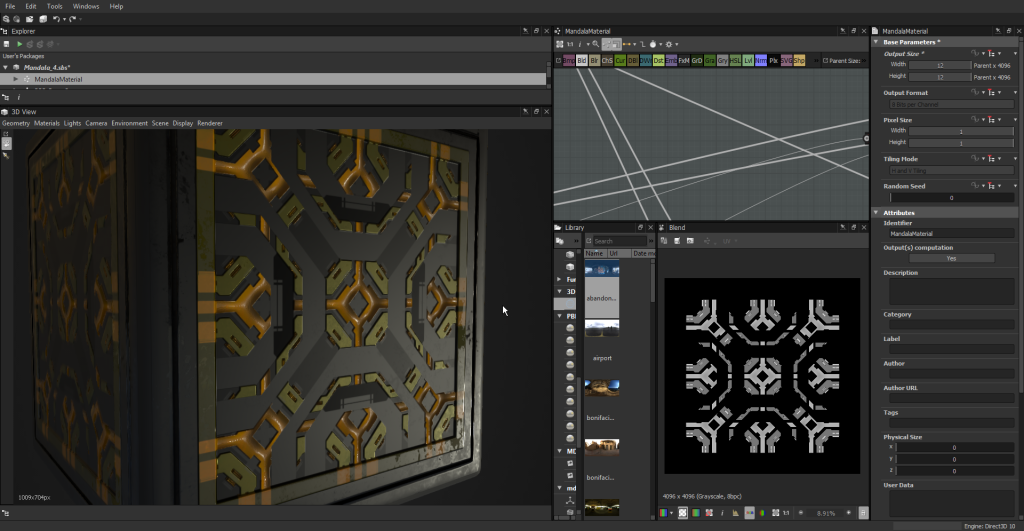Click the fit-graph-to-view icon in graph toolbar
1024x531 pixels.
coord(560,44)
